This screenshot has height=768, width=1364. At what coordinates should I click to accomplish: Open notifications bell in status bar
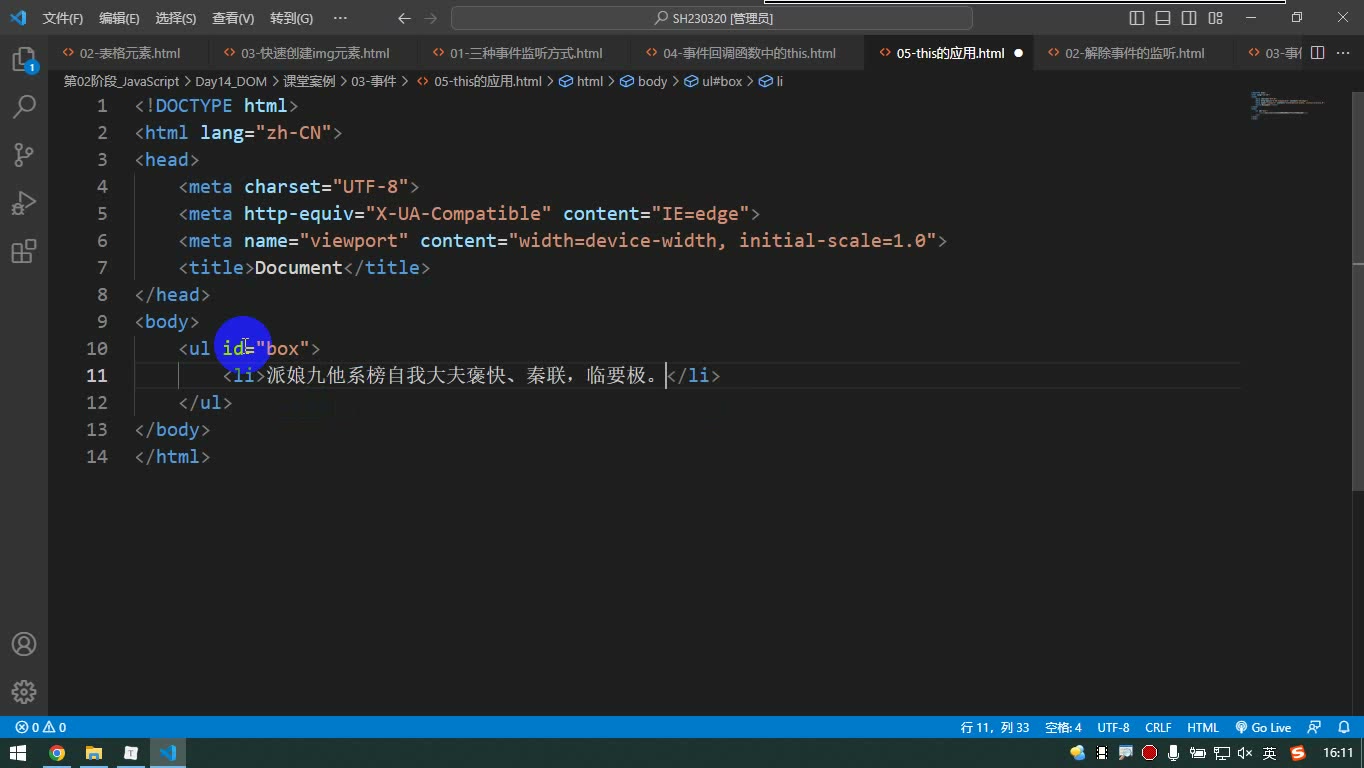pyautogui.click(x=1345, y=728)
